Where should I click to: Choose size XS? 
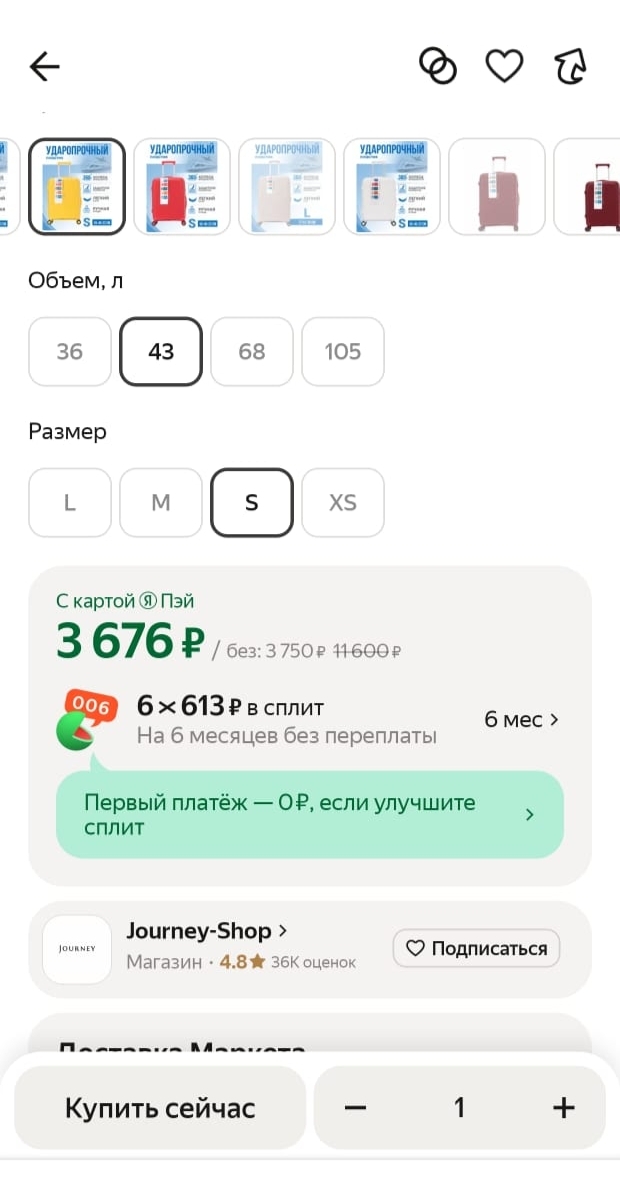click(x=343, y=502)
